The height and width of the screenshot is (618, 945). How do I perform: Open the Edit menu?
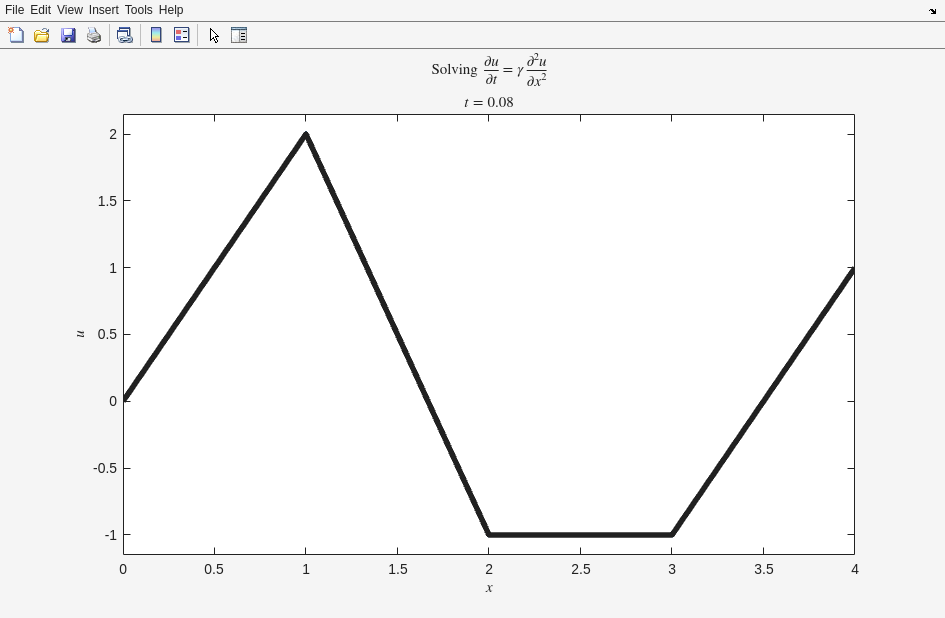tap(40, 10)
